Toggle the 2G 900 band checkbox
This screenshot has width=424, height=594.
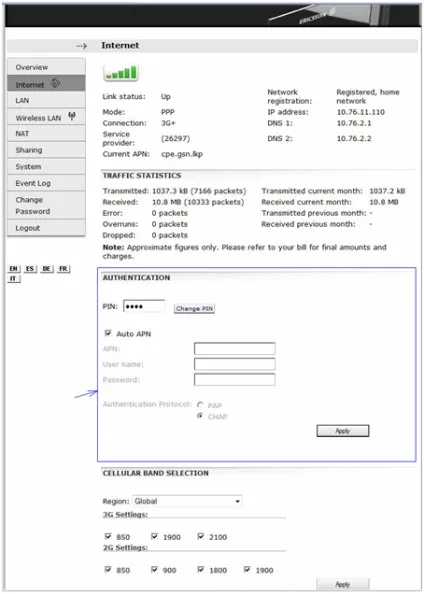(154, 569)
